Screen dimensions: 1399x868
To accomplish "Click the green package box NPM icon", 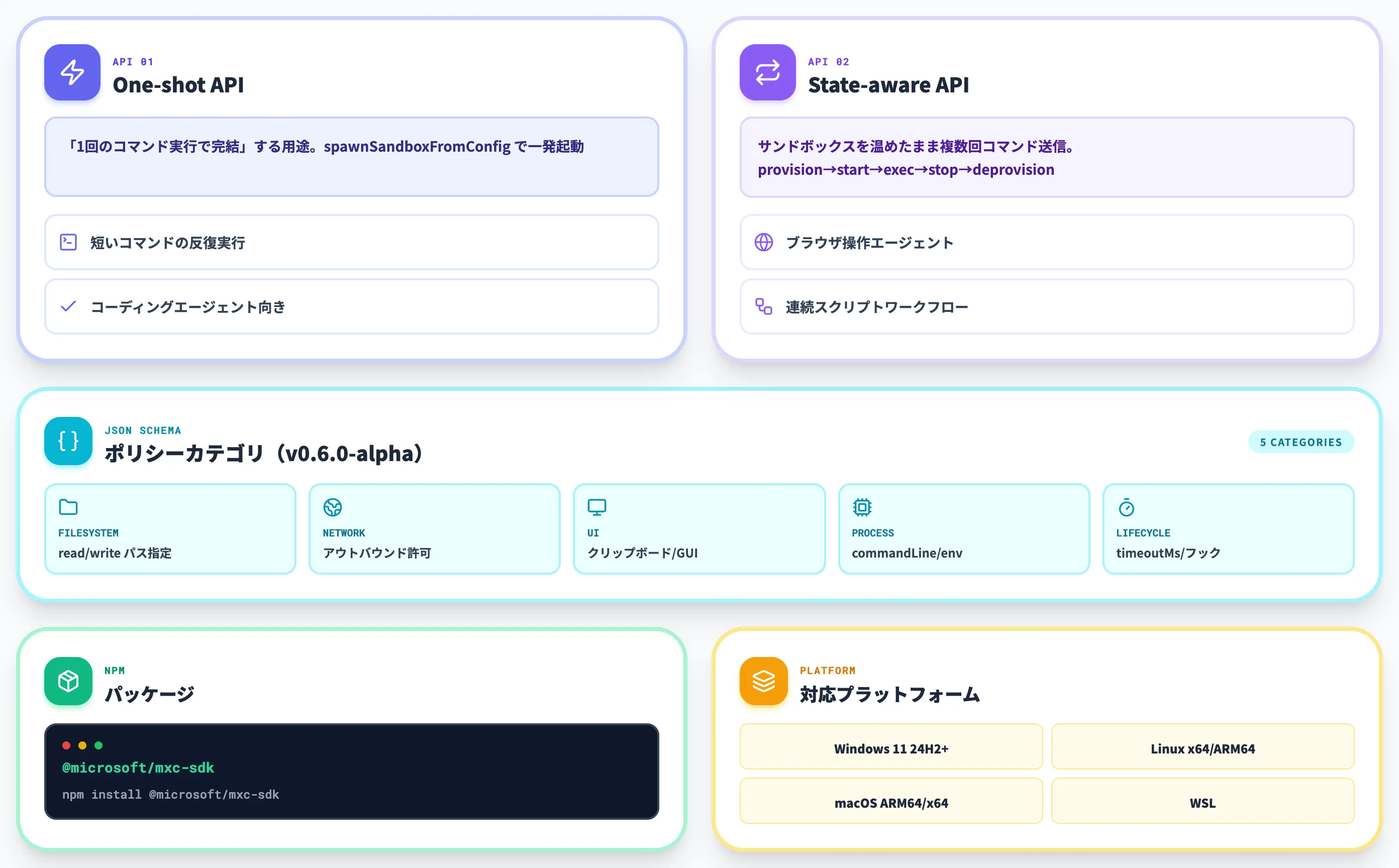I will (x=68, y=681).
